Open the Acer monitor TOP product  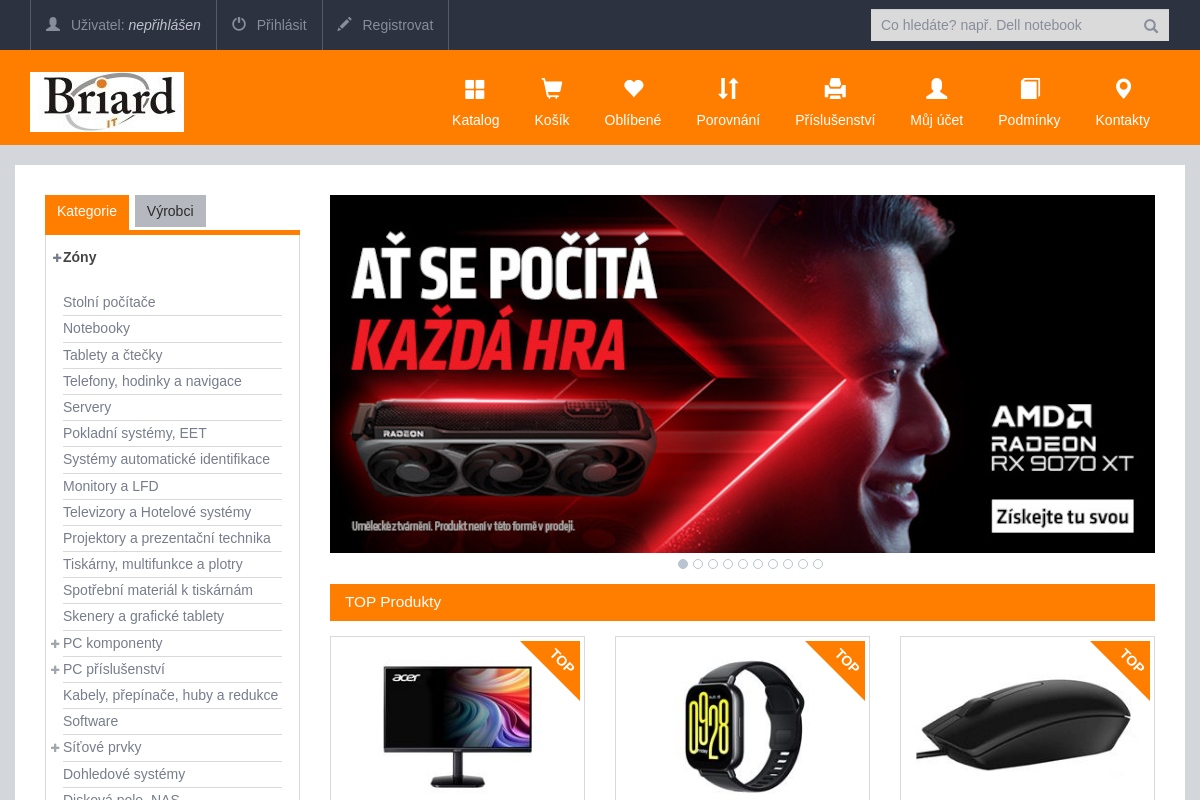point(457,725)
